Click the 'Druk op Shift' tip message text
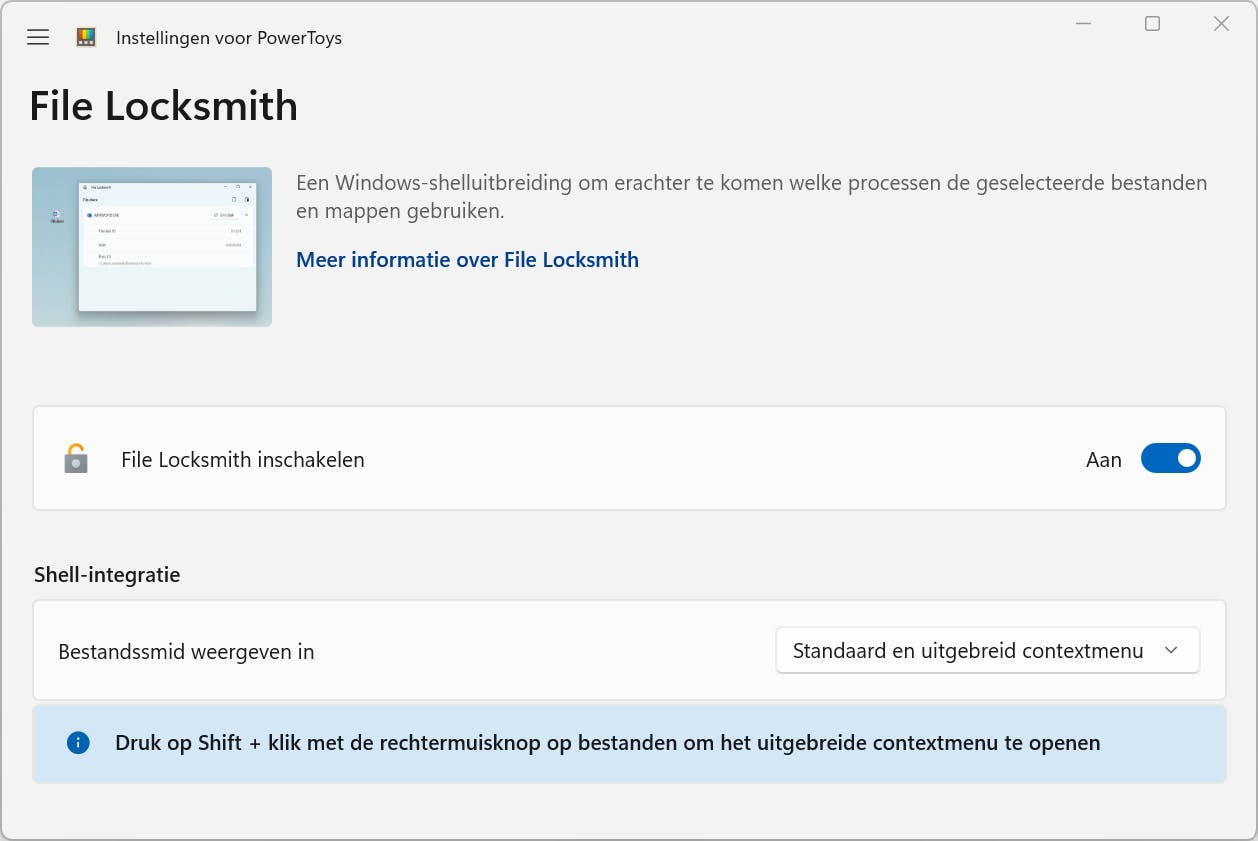The image size is (1258, 841). [x=607, y=743]
